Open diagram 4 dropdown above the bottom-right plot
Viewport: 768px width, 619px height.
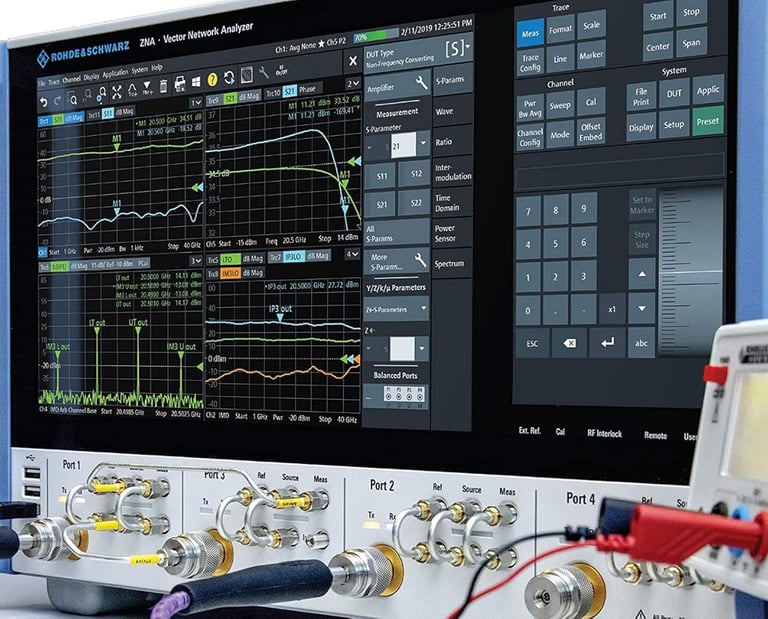coord(353,255)
